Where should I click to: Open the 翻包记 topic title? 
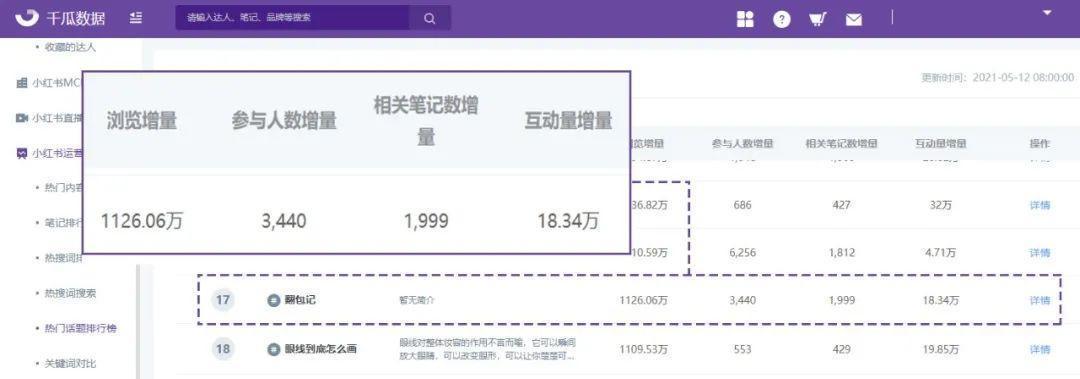300,300
